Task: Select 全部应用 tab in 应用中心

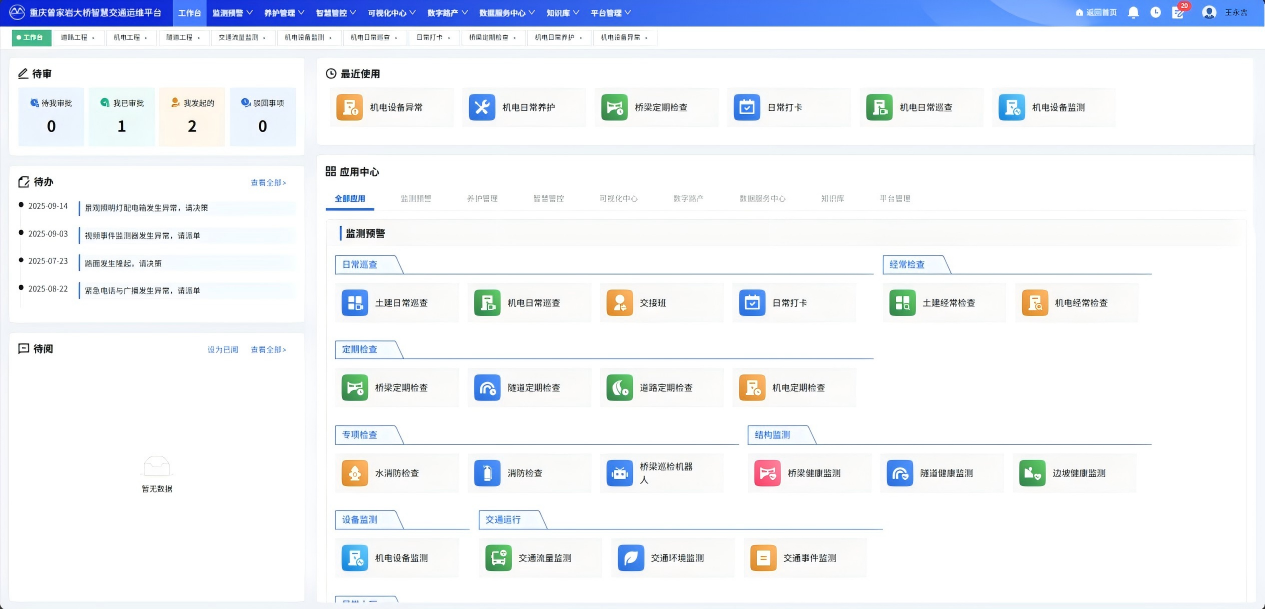Action: 350,198
